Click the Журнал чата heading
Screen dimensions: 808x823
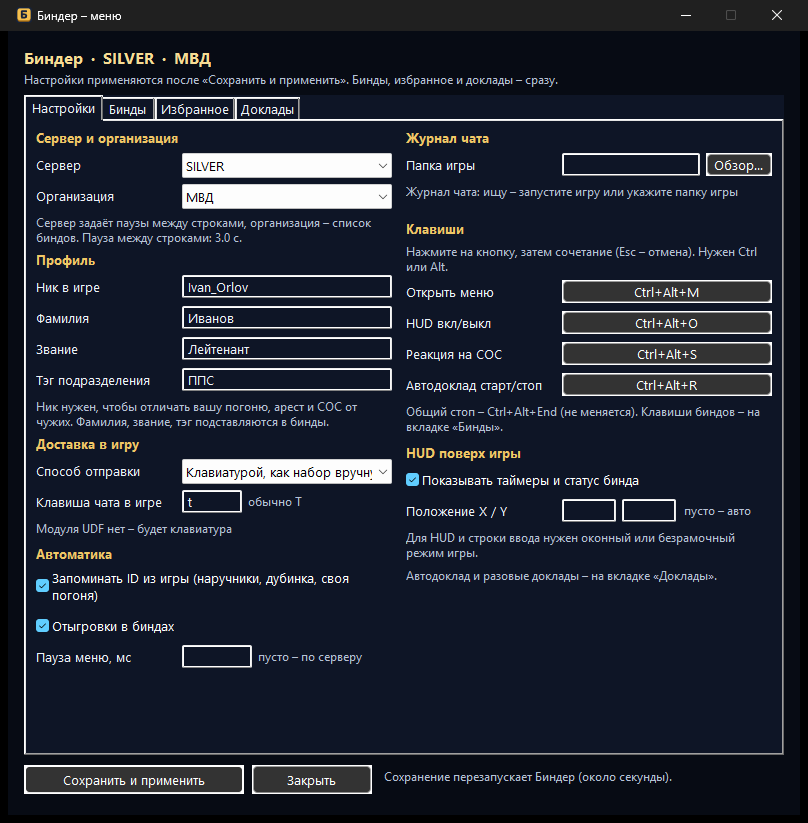click(x=447, y=139)
